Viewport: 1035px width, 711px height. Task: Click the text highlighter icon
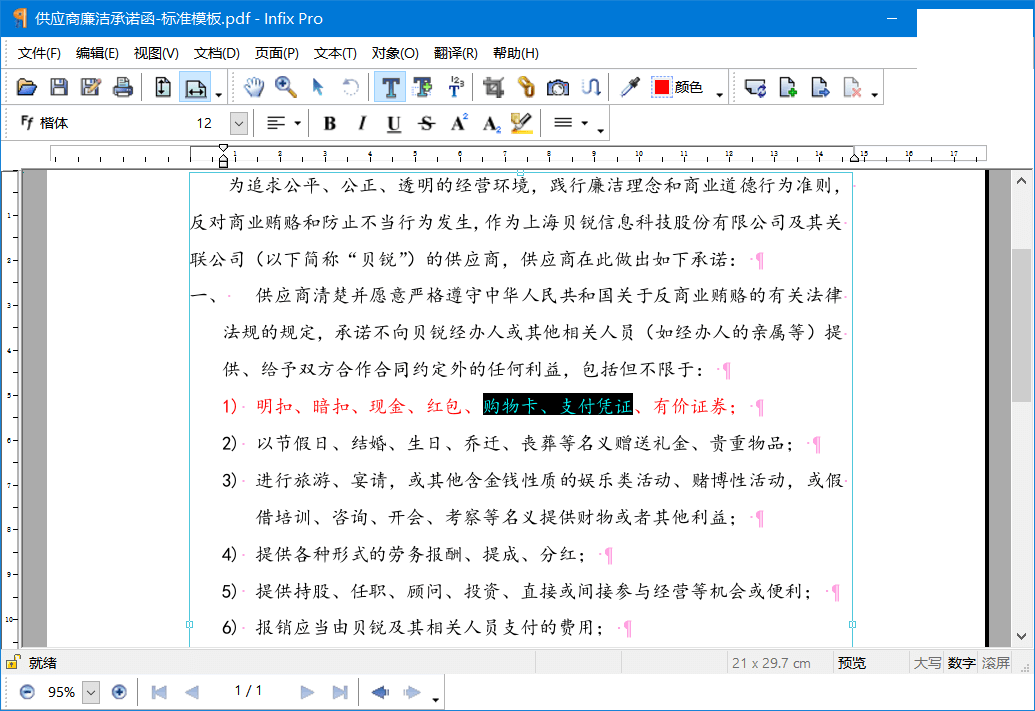[x=521, y=123]
